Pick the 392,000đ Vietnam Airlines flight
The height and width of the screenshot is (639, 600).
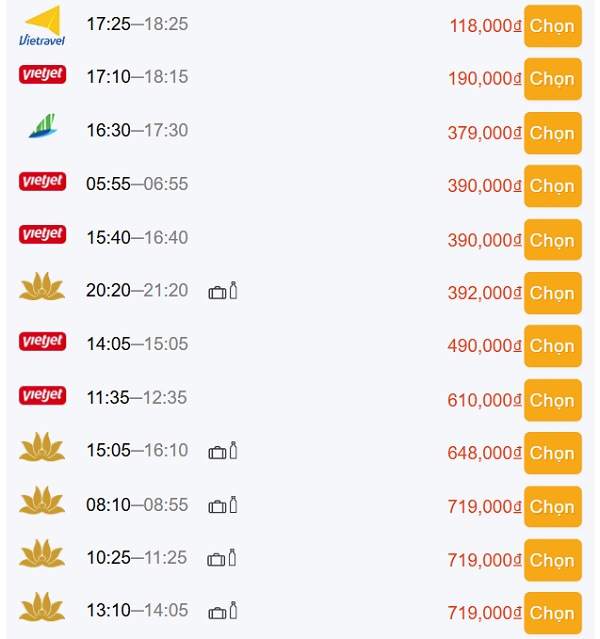click(x=553, y=293)
